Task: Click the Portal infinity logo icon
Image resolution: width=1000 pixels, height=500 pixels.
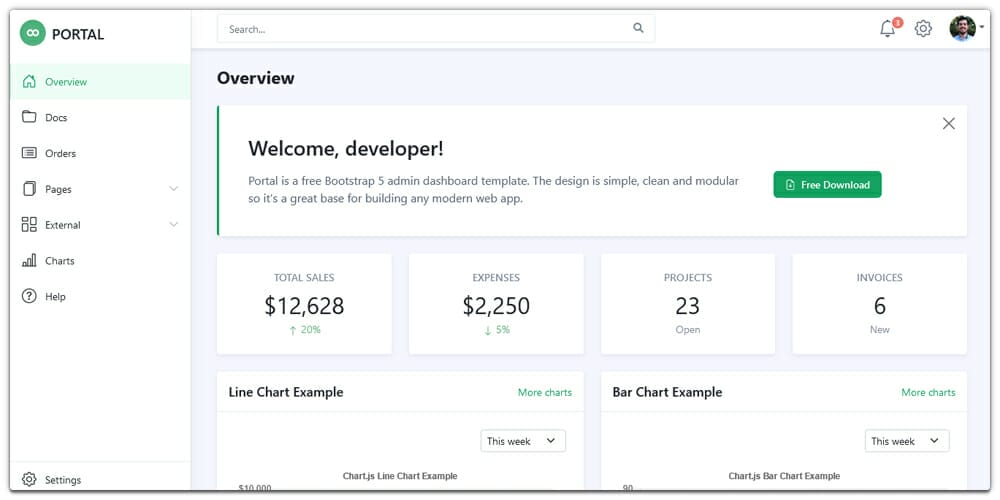Action: click(x=33, y=34)
